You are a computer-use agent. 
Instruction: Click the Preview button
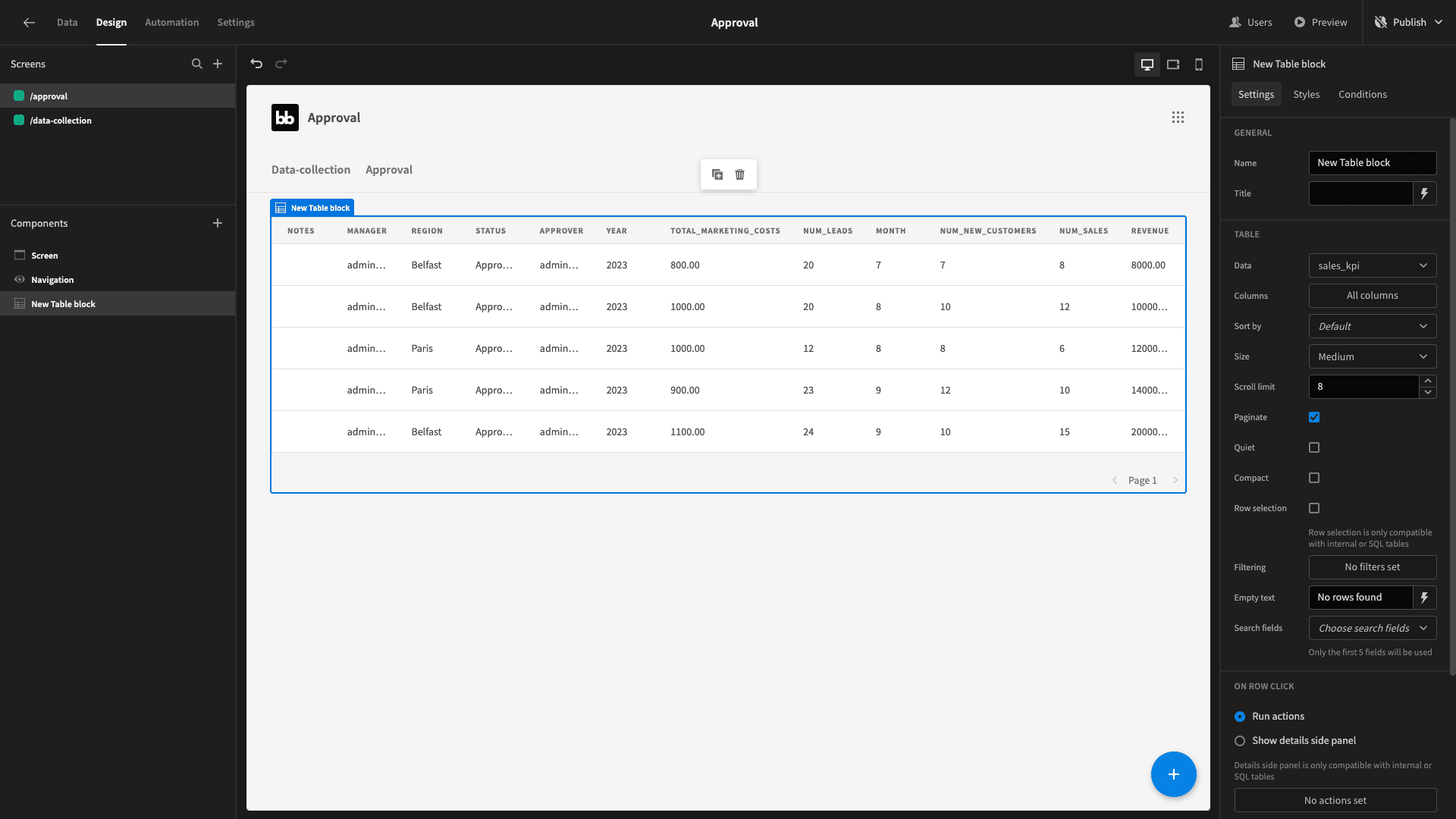click(x=1321, y=23)
